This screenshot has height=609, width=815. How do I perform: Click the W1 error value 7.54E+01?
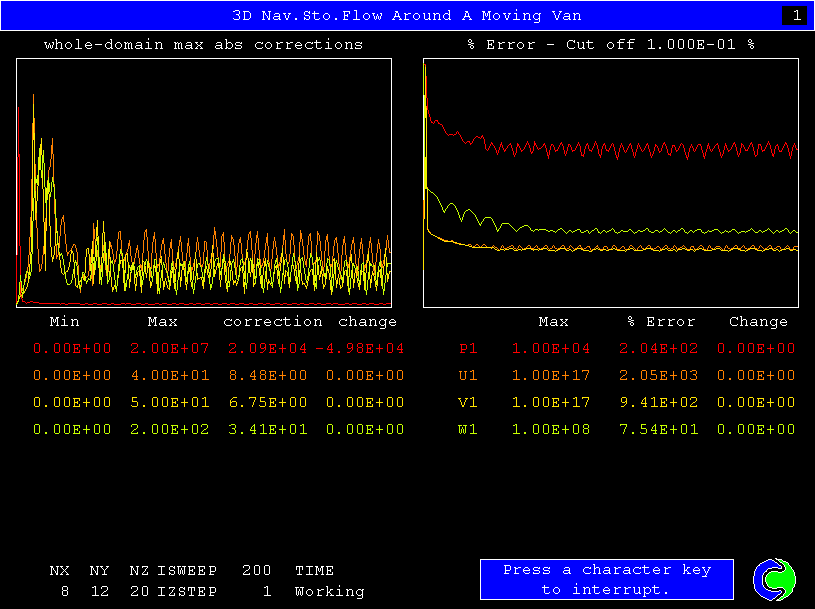pyautogui.click(x=659, y=430)
